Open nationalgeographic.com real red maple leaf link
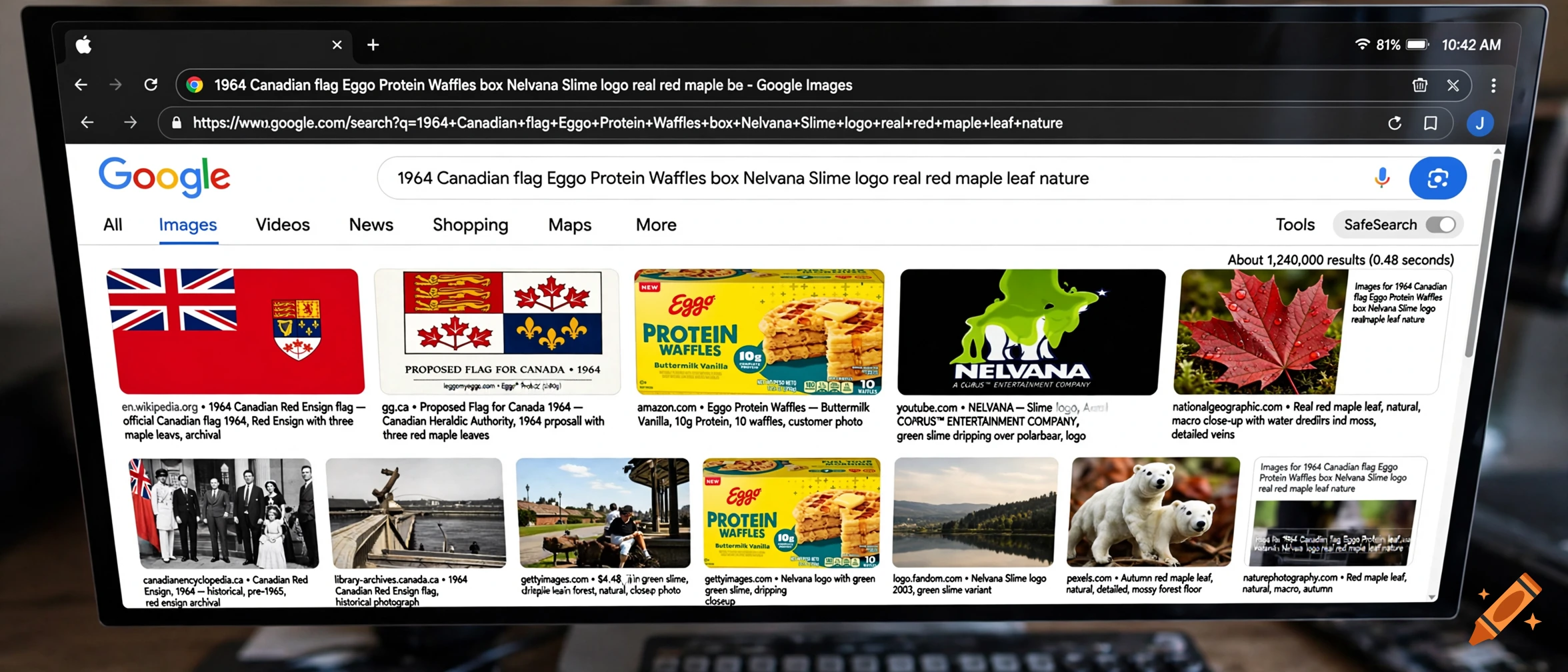Viewport: 1568px width, 672px height. pos(1296,420)
